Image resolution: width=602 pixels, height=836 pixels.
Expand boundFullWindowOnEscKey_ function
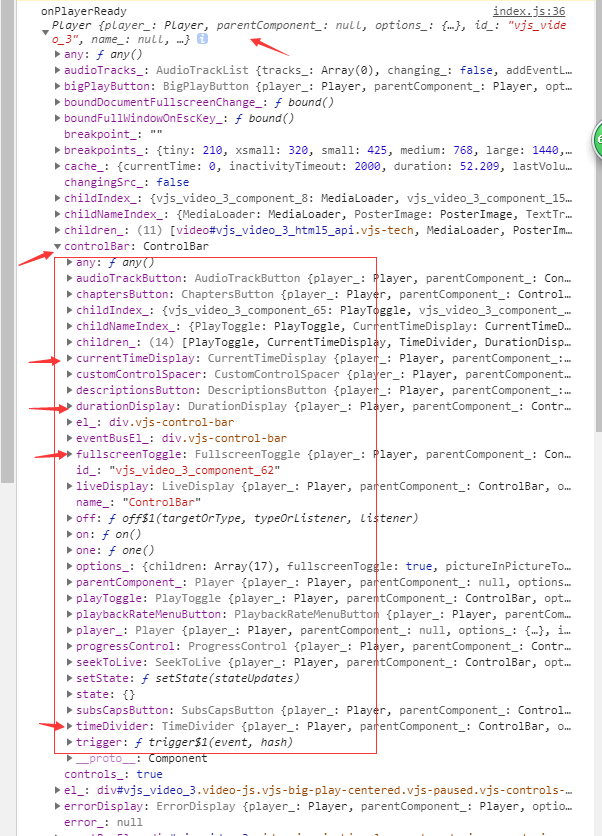coord(58,118)
